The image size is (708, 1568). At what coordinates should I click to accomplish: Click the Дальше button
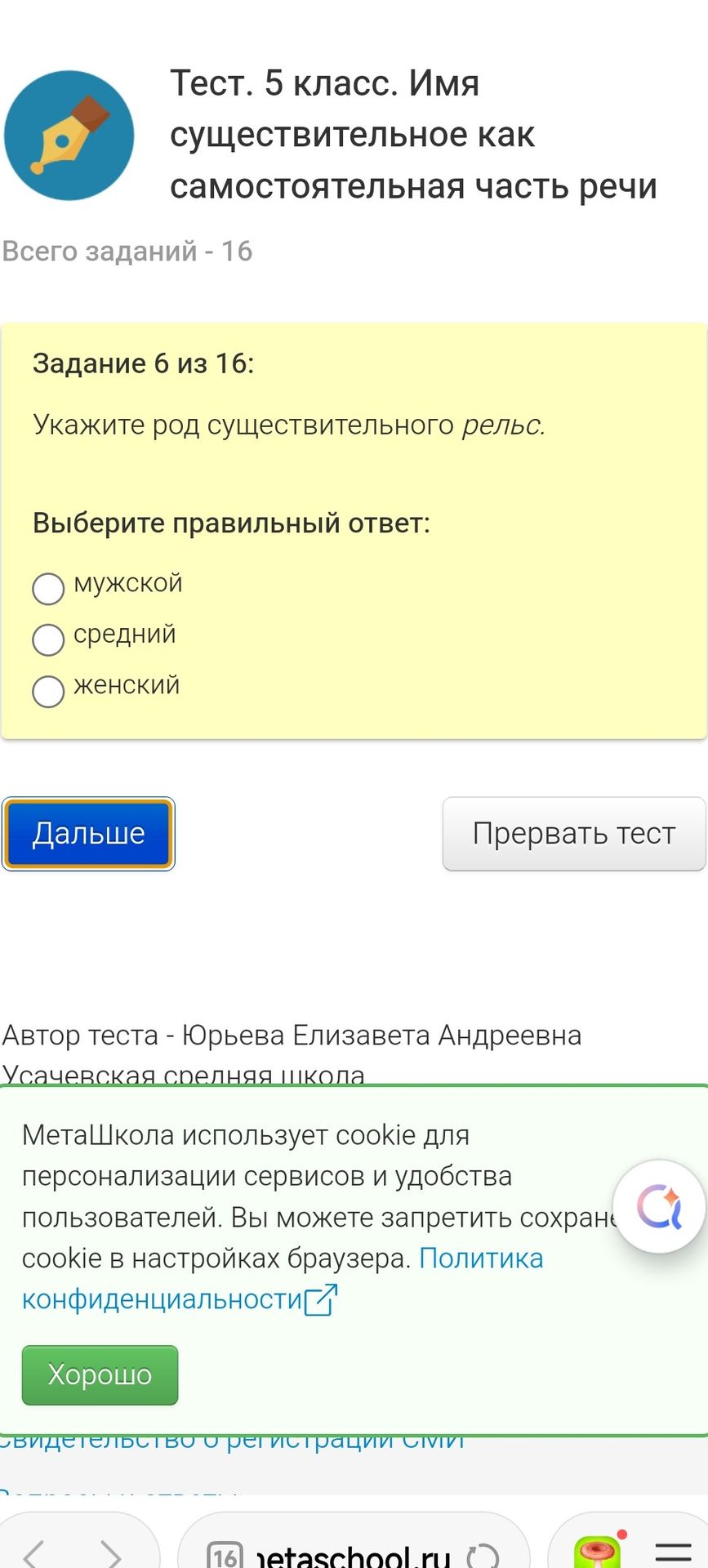88,834
